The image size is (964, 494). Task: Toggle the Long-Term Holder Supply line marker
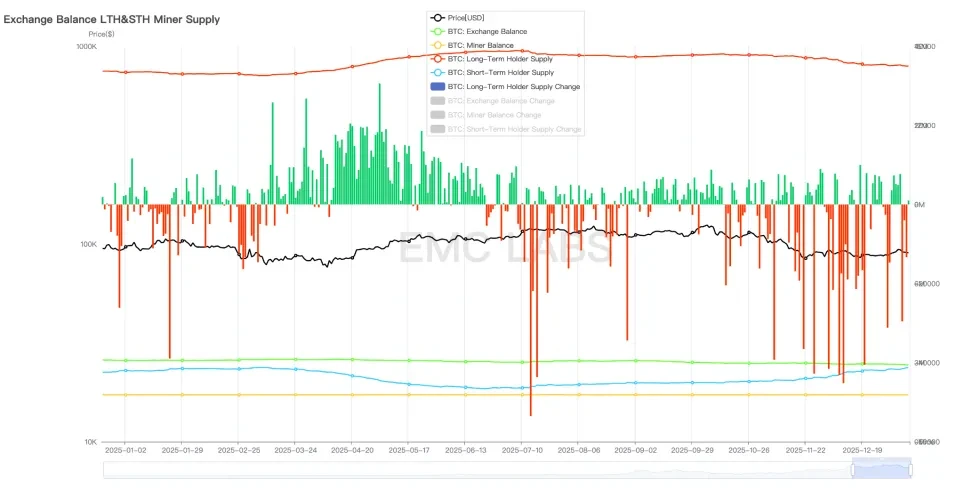pos(437,60)
